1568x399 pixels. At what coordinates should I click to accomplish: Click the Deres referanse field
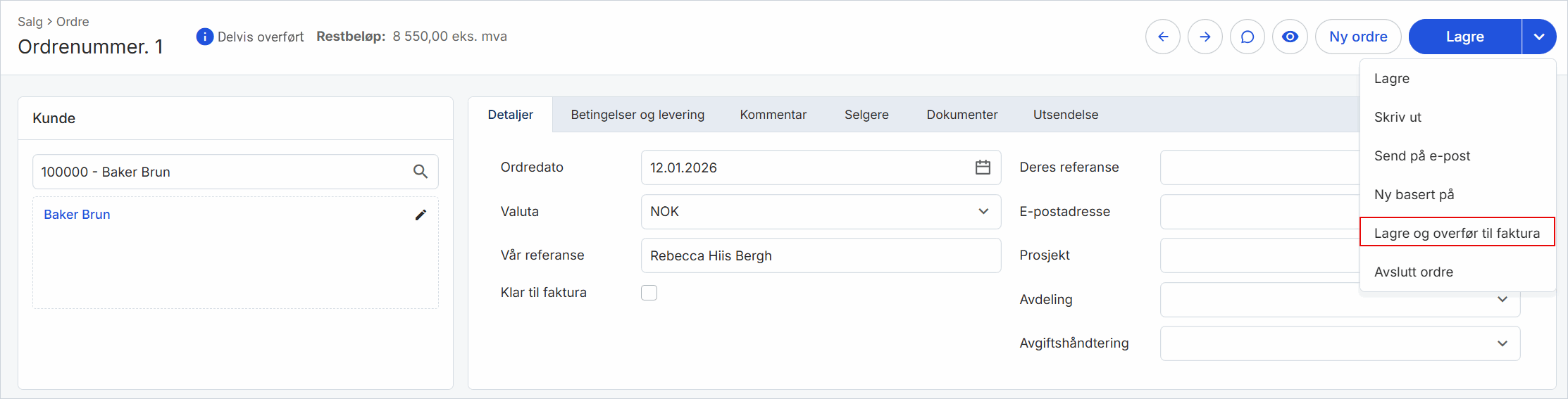click(x=1259, y=167)
